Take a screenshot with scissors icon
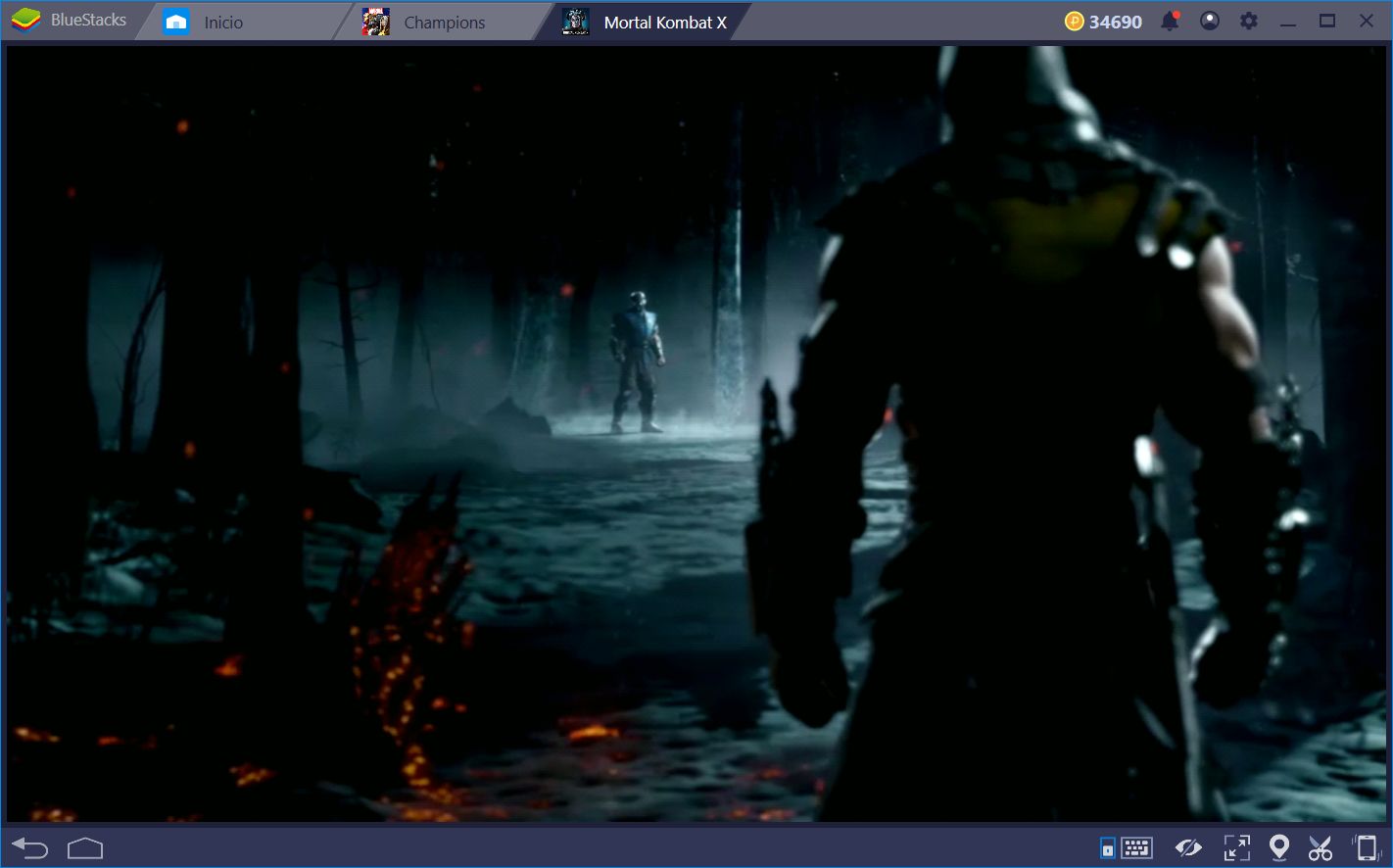The height and width of the screenshot is (868, 1393). click(1321, 847)
